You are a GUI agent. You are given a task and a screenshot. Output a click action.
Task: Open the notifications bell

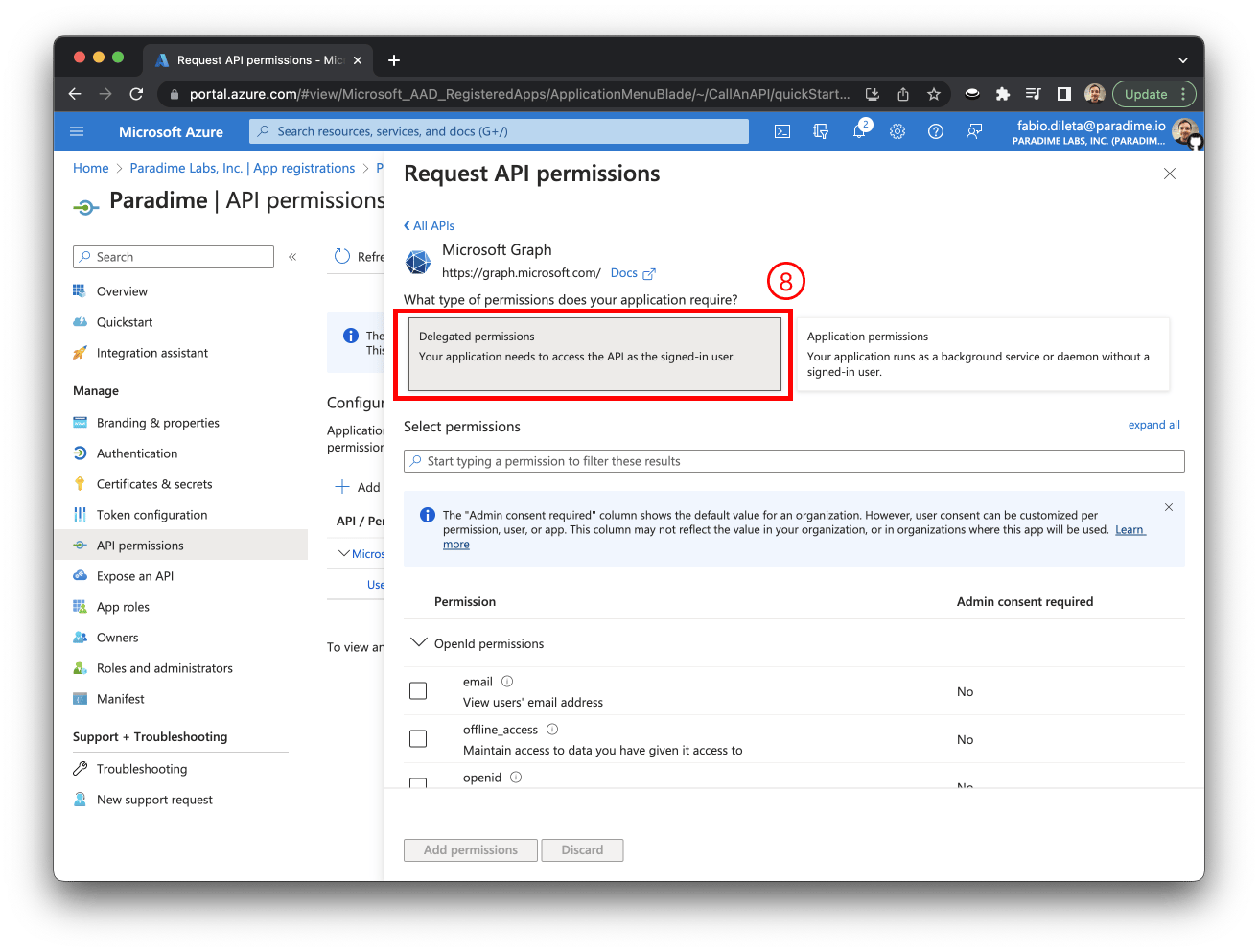point(859,131)
